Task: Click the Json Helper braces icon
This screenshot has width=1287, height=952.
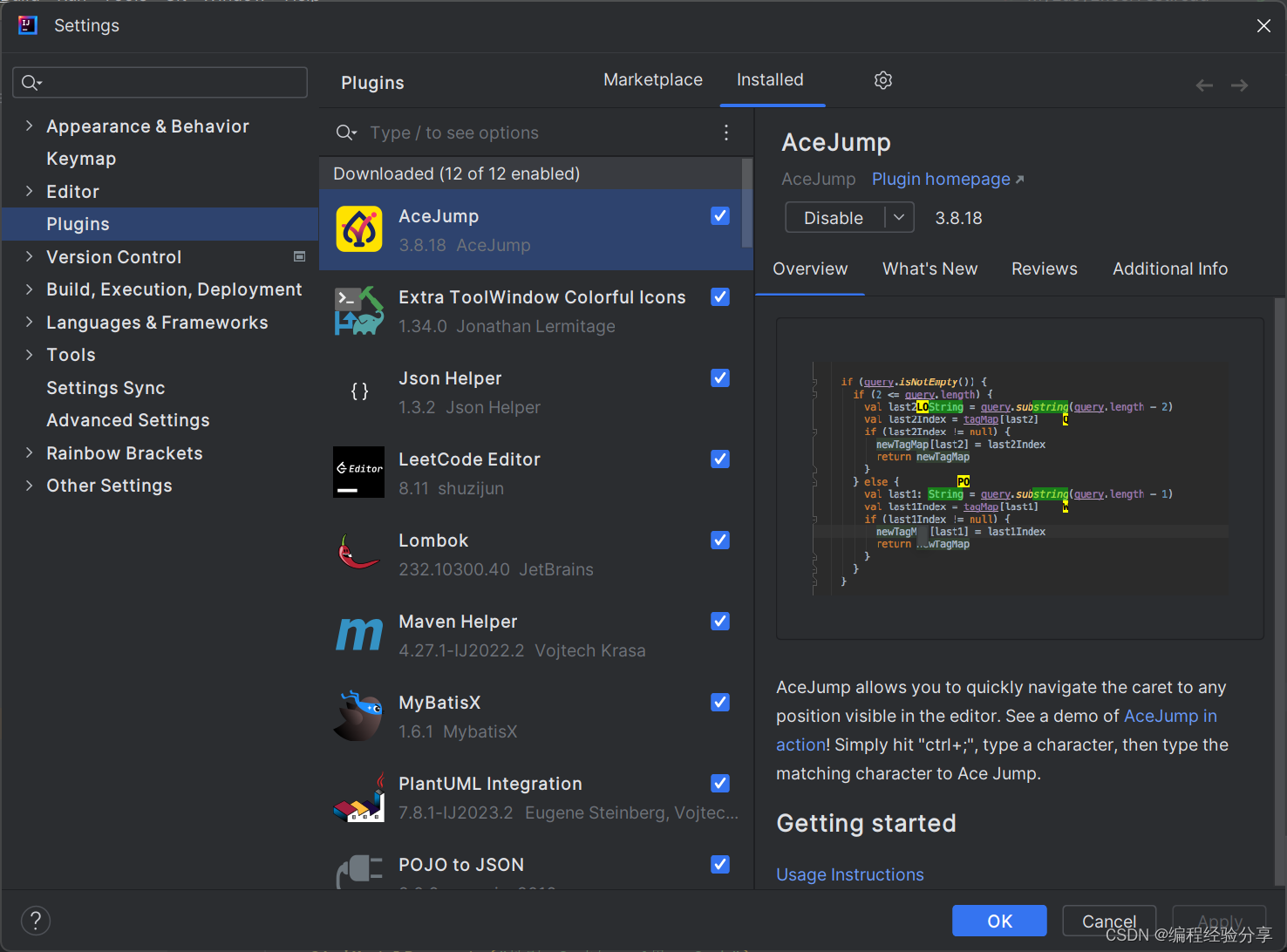Action: (359, 391)
